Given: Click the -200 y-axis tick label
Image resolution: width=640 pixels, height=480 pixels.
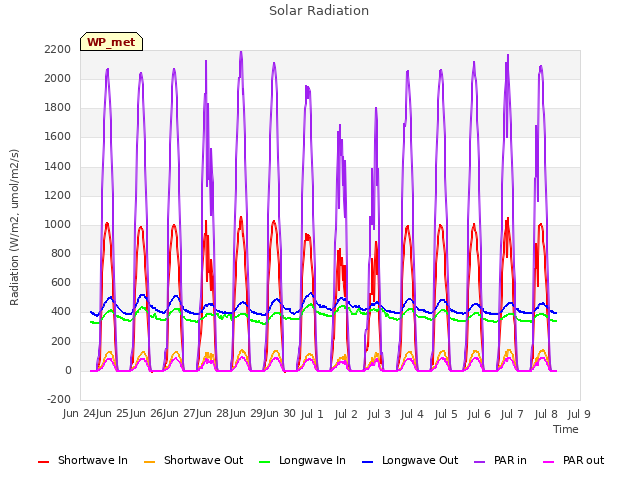Looking at the screenshot, I should (x=59, y=399).
